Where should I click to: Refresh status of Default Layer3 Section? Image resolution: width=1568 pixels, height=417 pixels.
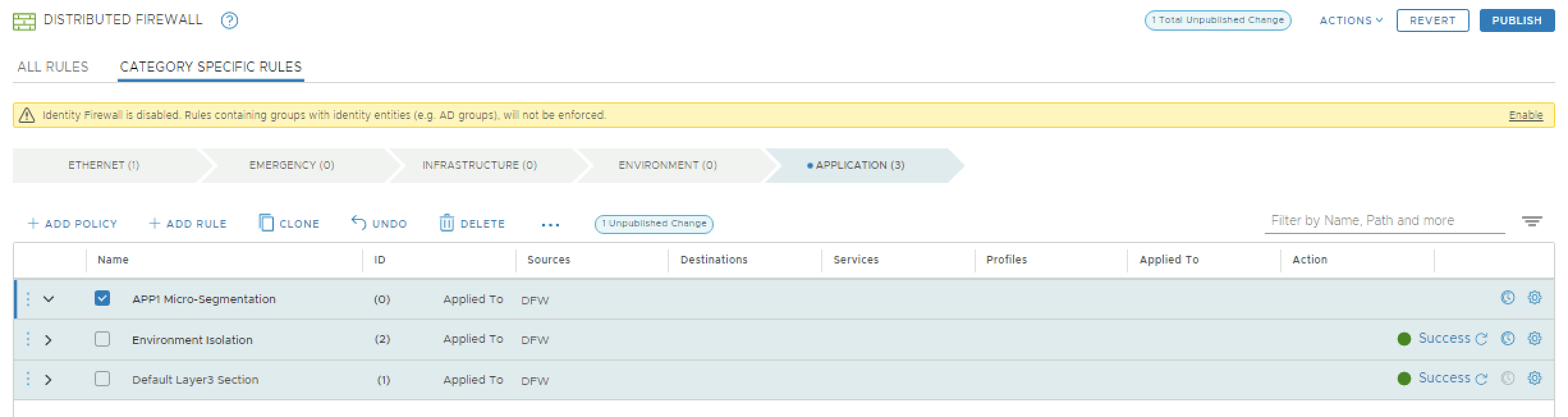coord(1481,379)
